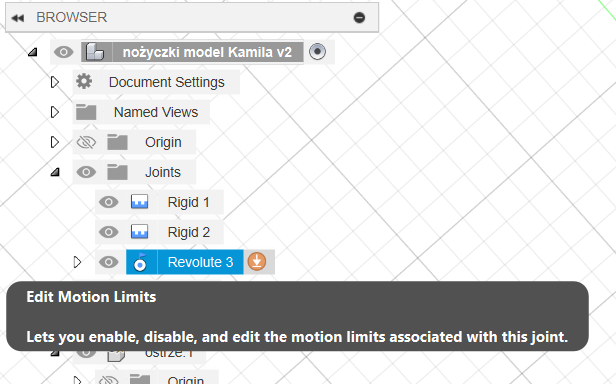Hide the Joints folder with its eye icon
Screen dimensions: 616x384
[86, 172]
